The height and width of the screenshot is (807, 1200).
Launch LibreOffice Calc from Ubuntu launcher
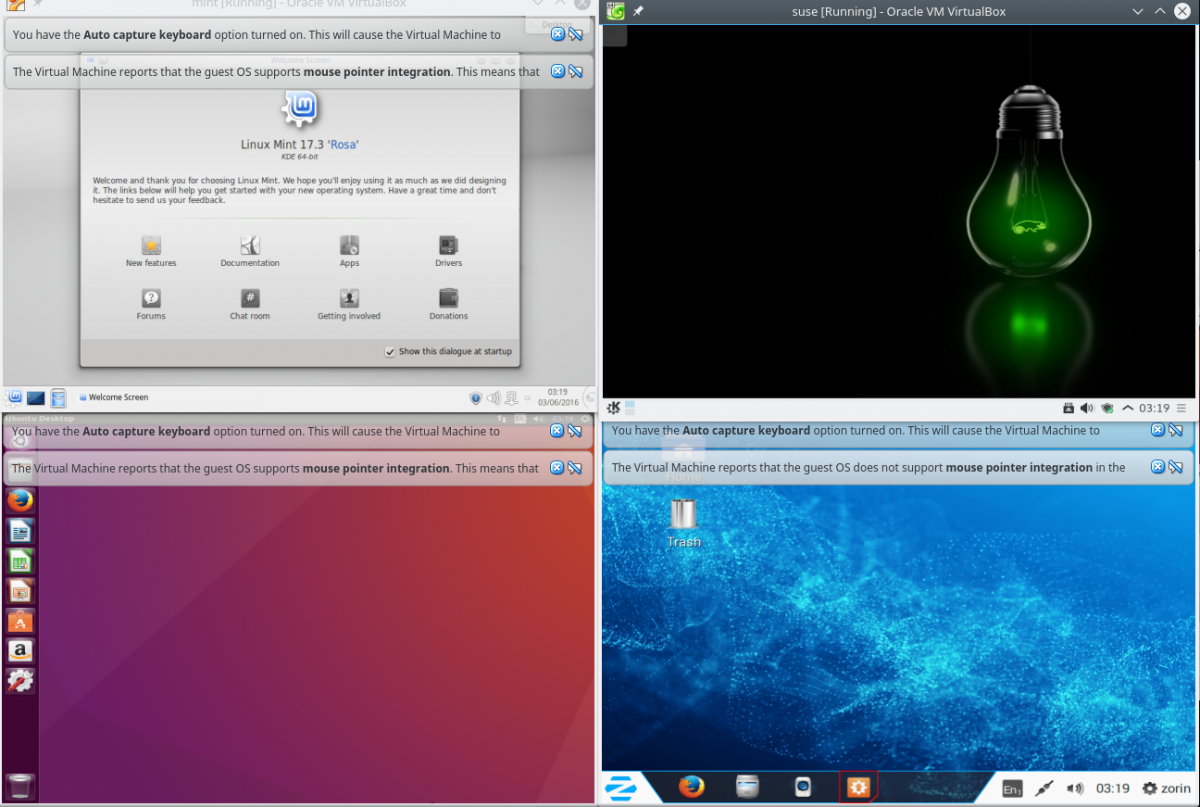pos(21,560)
